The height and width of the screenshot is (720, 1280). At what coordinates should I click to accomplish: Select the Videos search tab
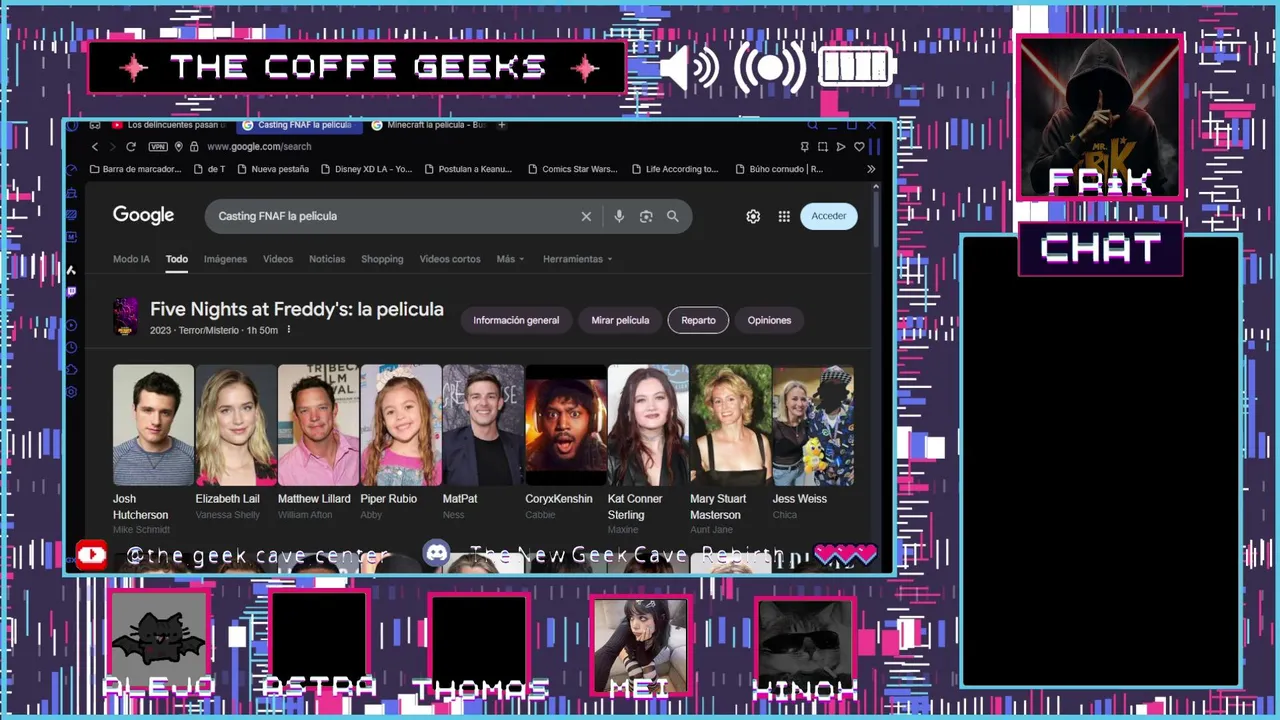pyautogui.click(x=278, y=259)
